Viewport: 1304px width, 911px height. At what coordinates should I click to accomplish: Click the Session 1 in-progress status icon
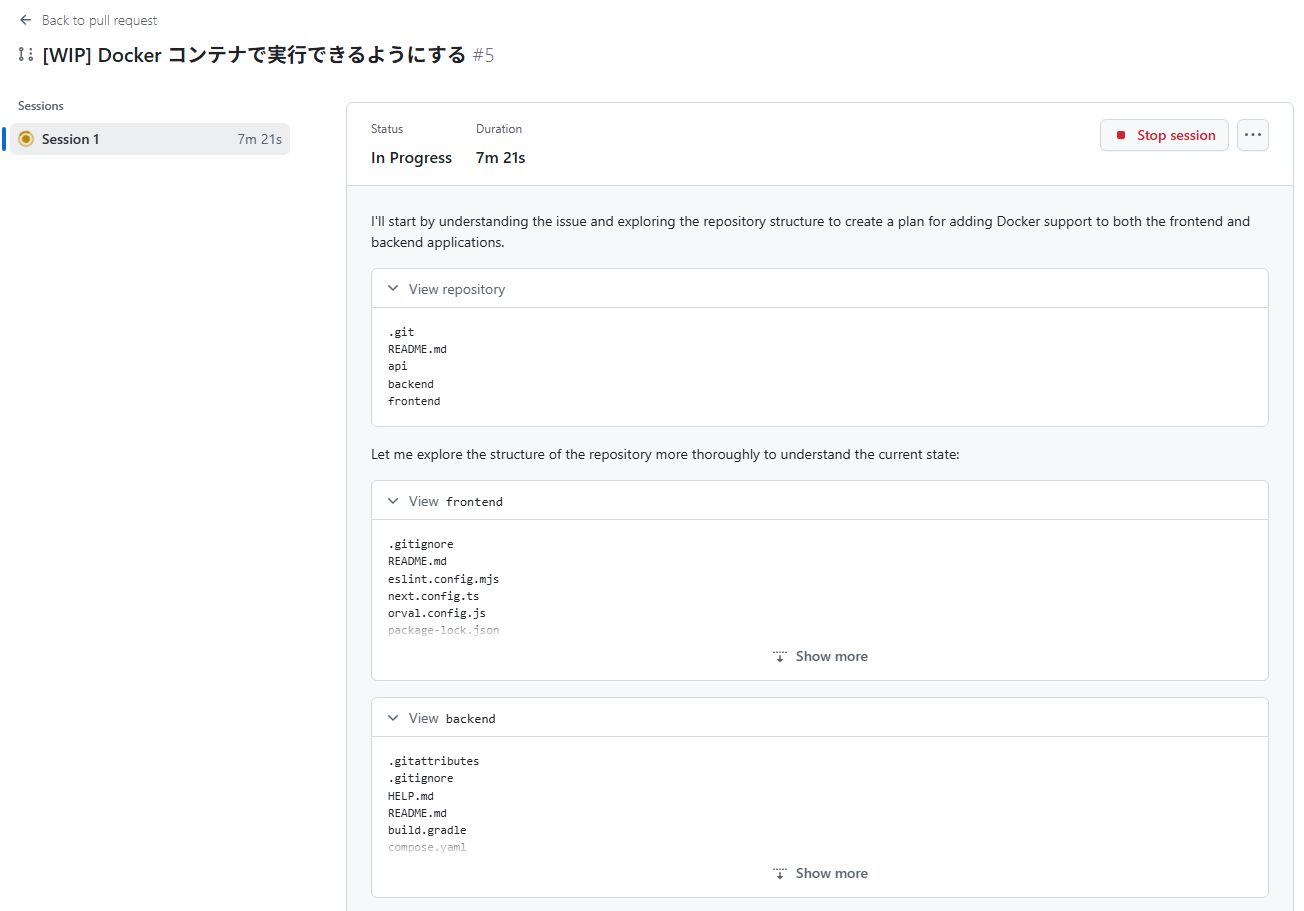click(26, 139)
